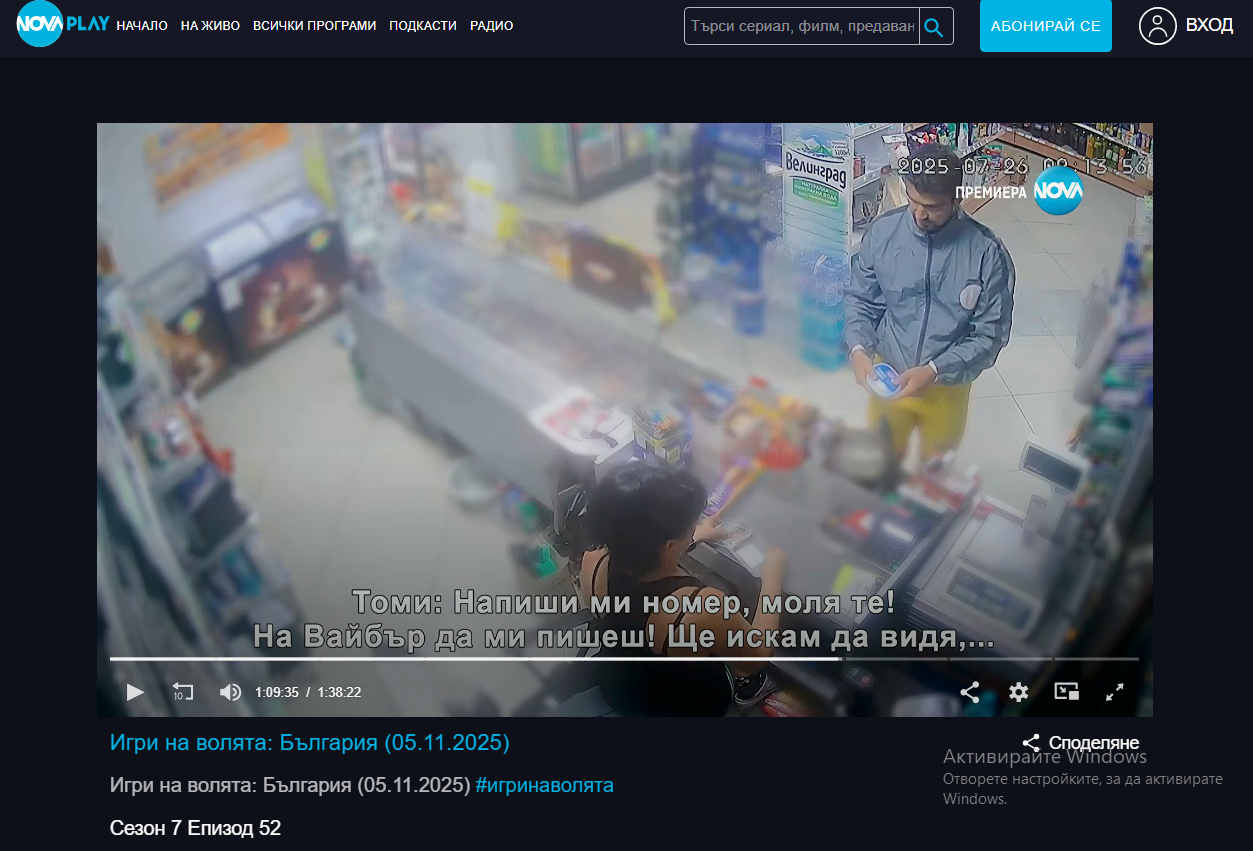Screen dimensions: 1253x851
Task: Click the ВХОД login link
Action: (1209, 26)
